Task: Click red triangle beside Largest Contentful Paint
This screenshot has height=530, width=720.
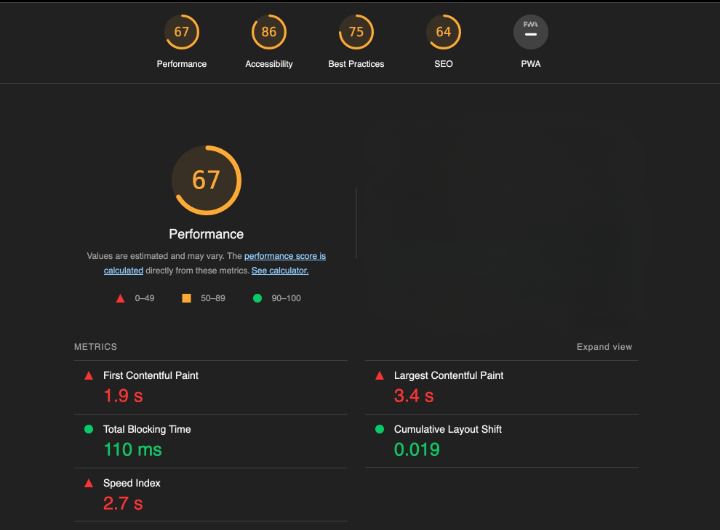Action: (379, 376)
